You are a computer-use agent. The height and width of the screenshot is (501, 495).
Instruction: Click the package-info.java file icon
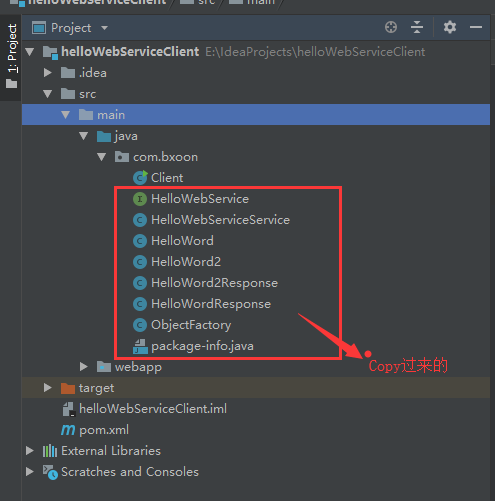[x=140, y=346]
